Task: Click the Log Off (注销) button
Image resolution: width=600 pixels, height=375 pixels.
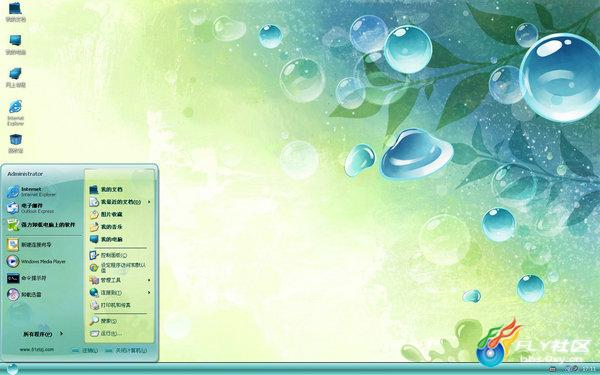Action: click(85, 350)
